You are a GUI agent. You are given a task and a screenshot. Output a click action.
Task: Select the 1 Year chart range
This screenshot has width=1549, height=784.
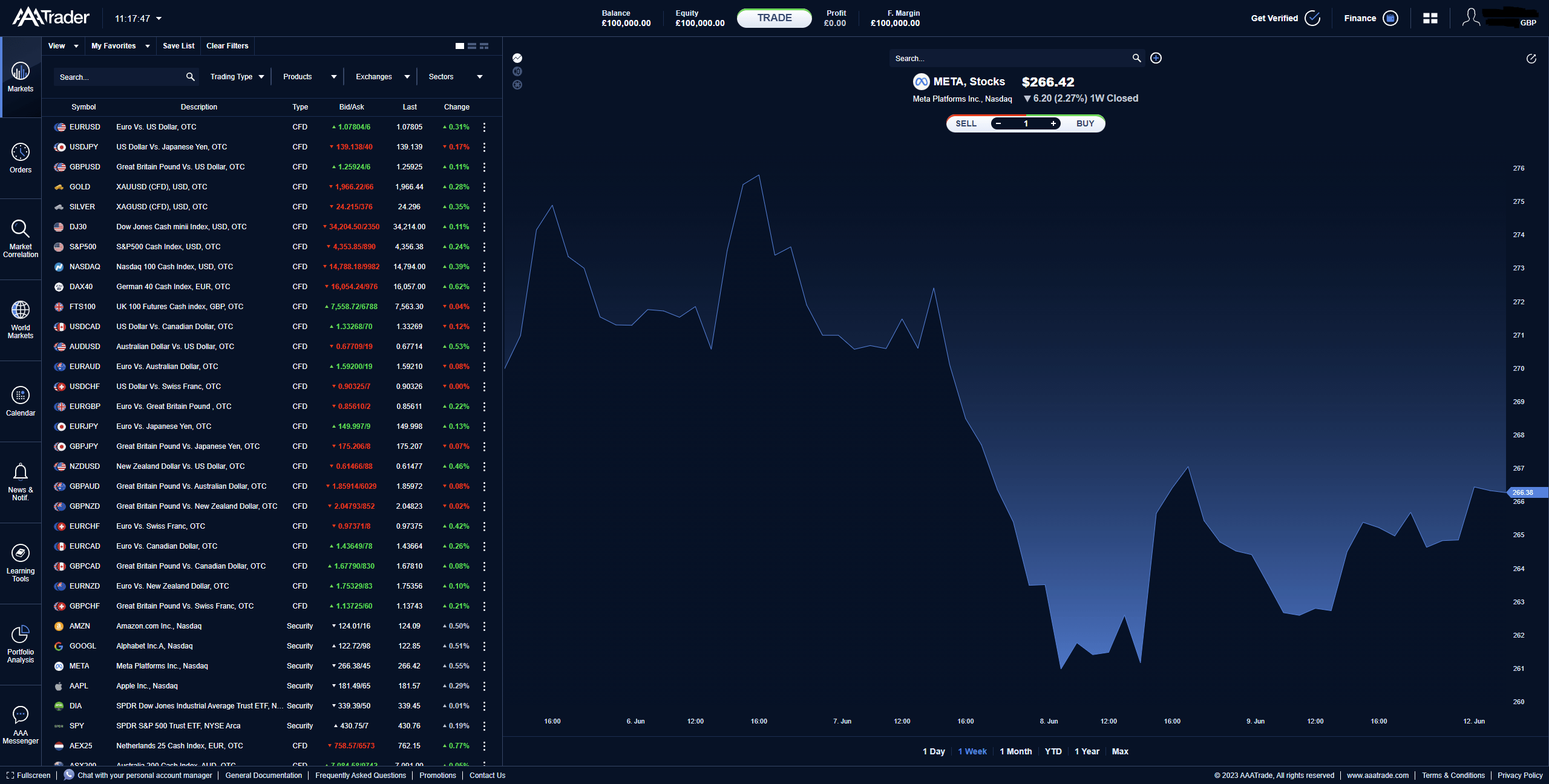[x=1087, y=751]
